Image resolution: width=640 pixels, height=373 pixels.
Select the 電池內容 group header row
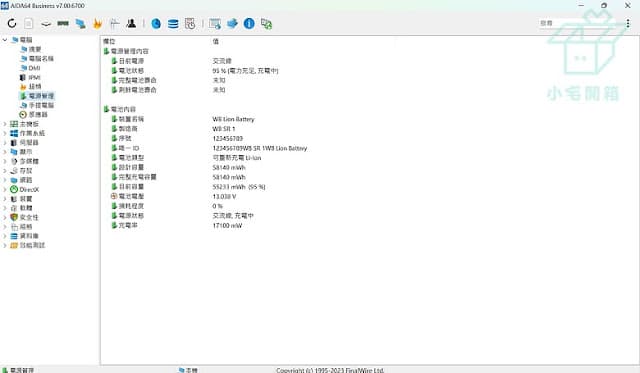tap(120, 109)
